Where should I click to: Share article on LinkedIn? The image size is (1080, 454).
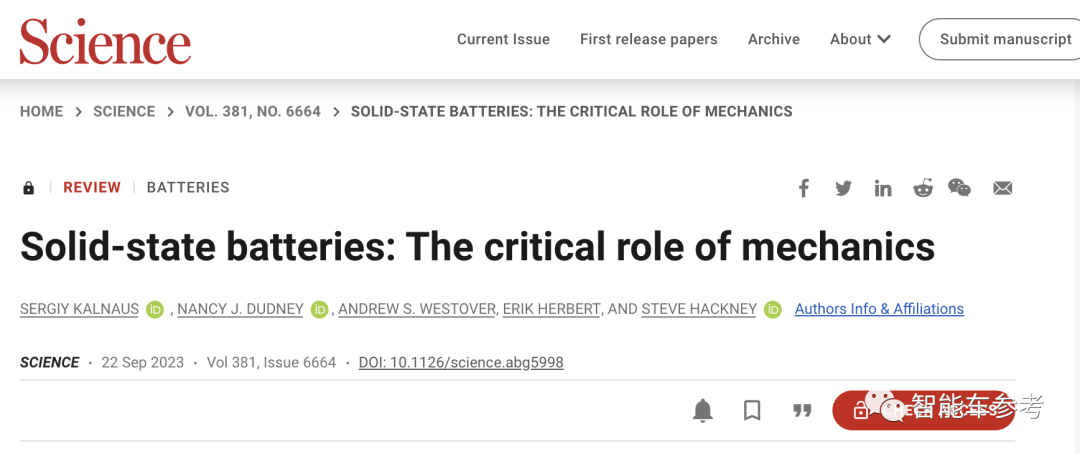click(883, 188)
